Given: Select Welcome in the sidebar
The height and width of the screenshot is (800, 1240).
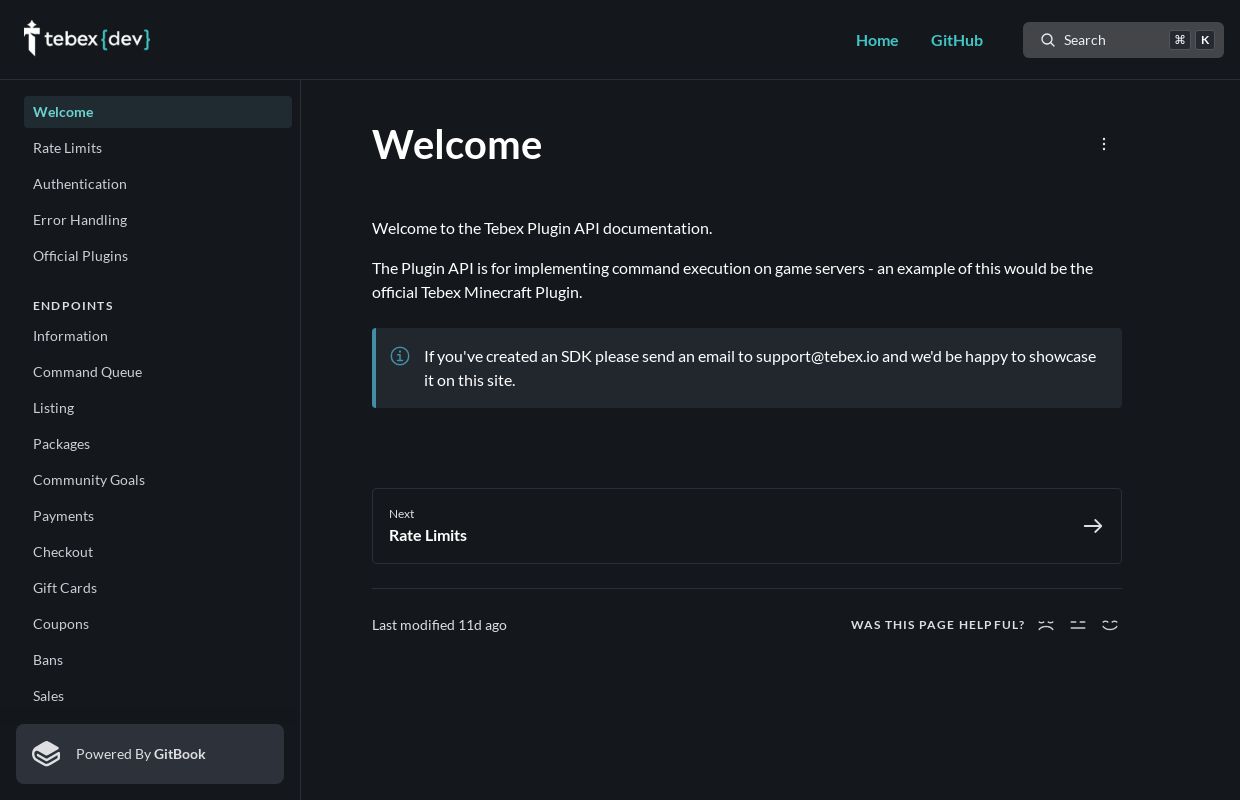Looking at the screenshot, I should [158, 112].
